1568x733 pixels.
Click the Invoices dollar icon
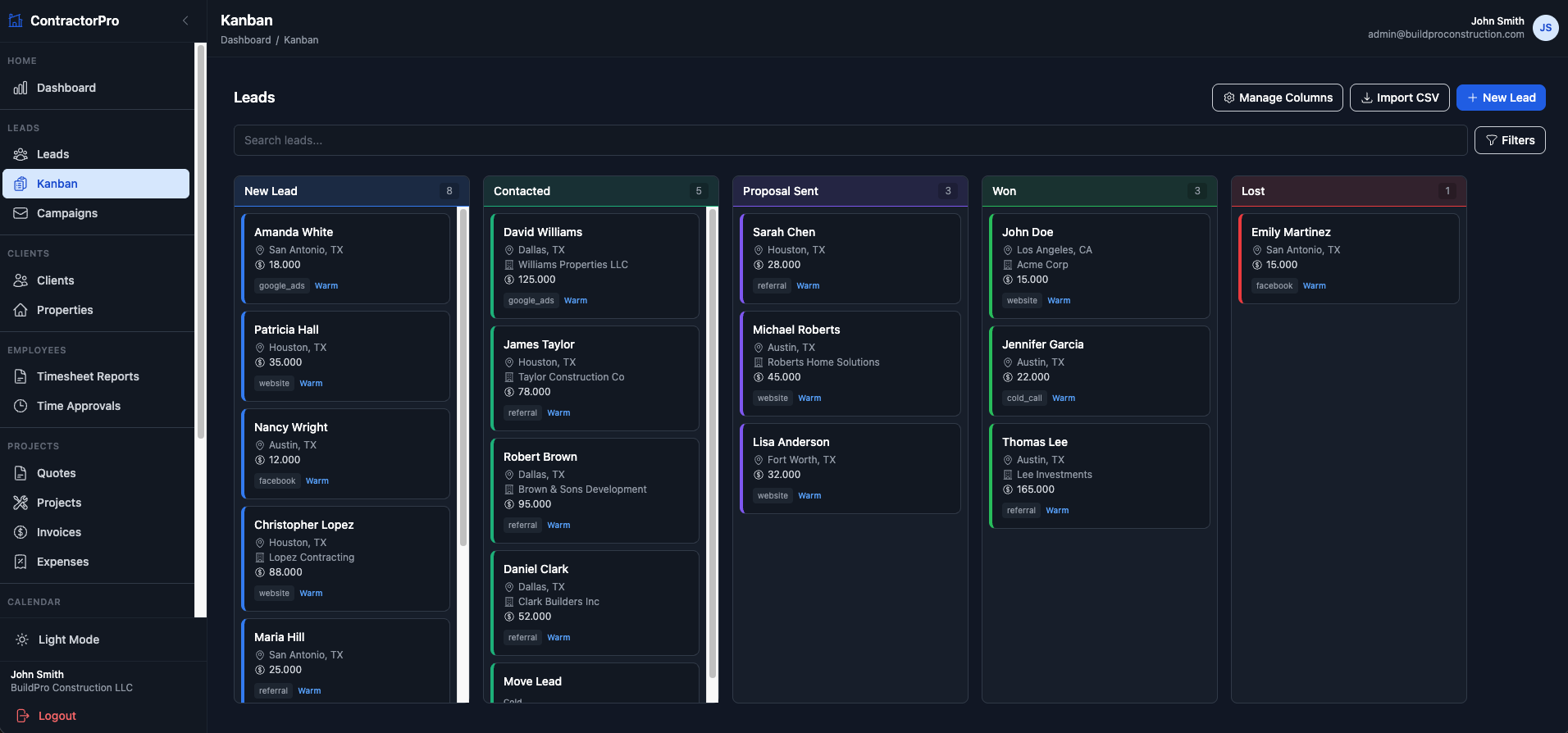(x=21, y=532)
